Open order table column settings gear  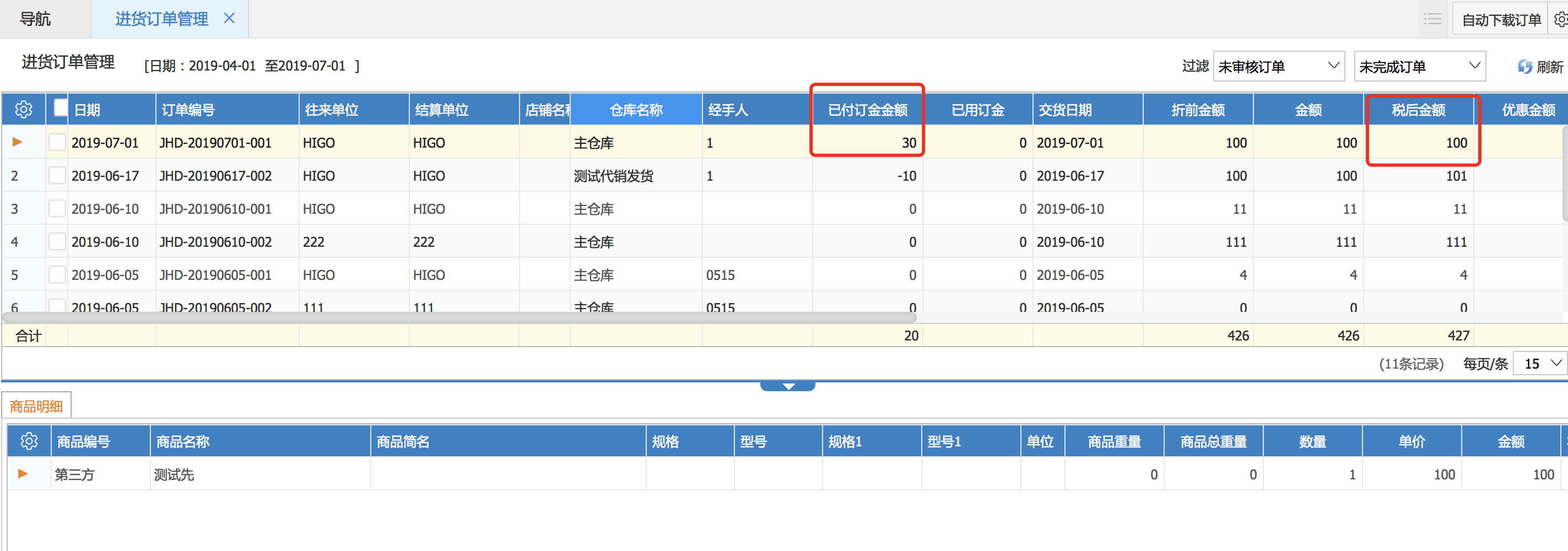pyautogui.click(x=24, y=110)
